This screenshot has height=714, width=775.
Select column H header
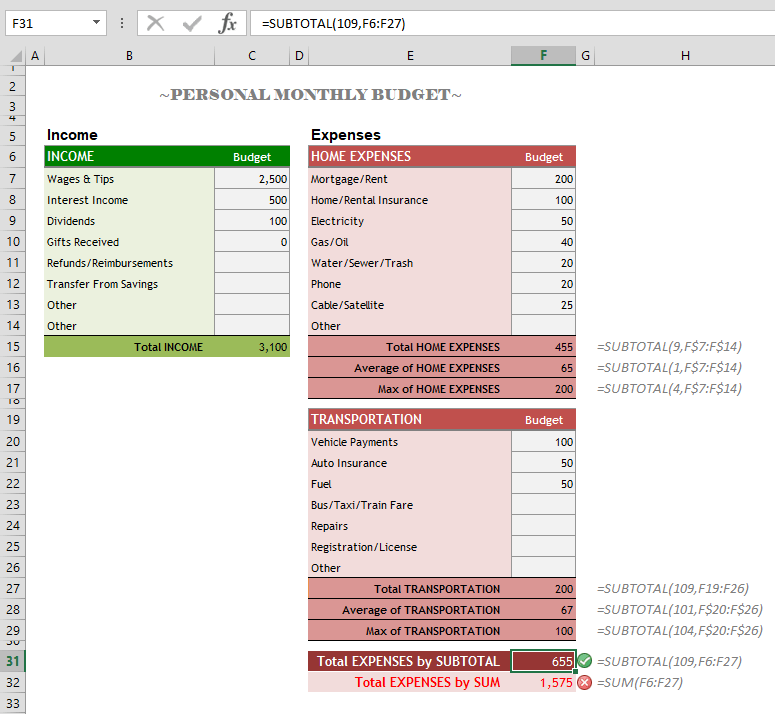tap(685, 56)
